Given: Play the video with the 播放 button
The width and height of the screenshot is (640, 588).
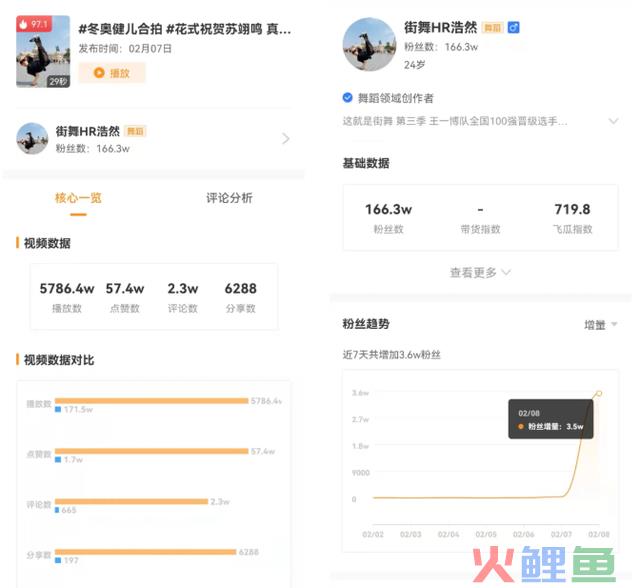Looking at the screenshot, I should pos(112,73).
